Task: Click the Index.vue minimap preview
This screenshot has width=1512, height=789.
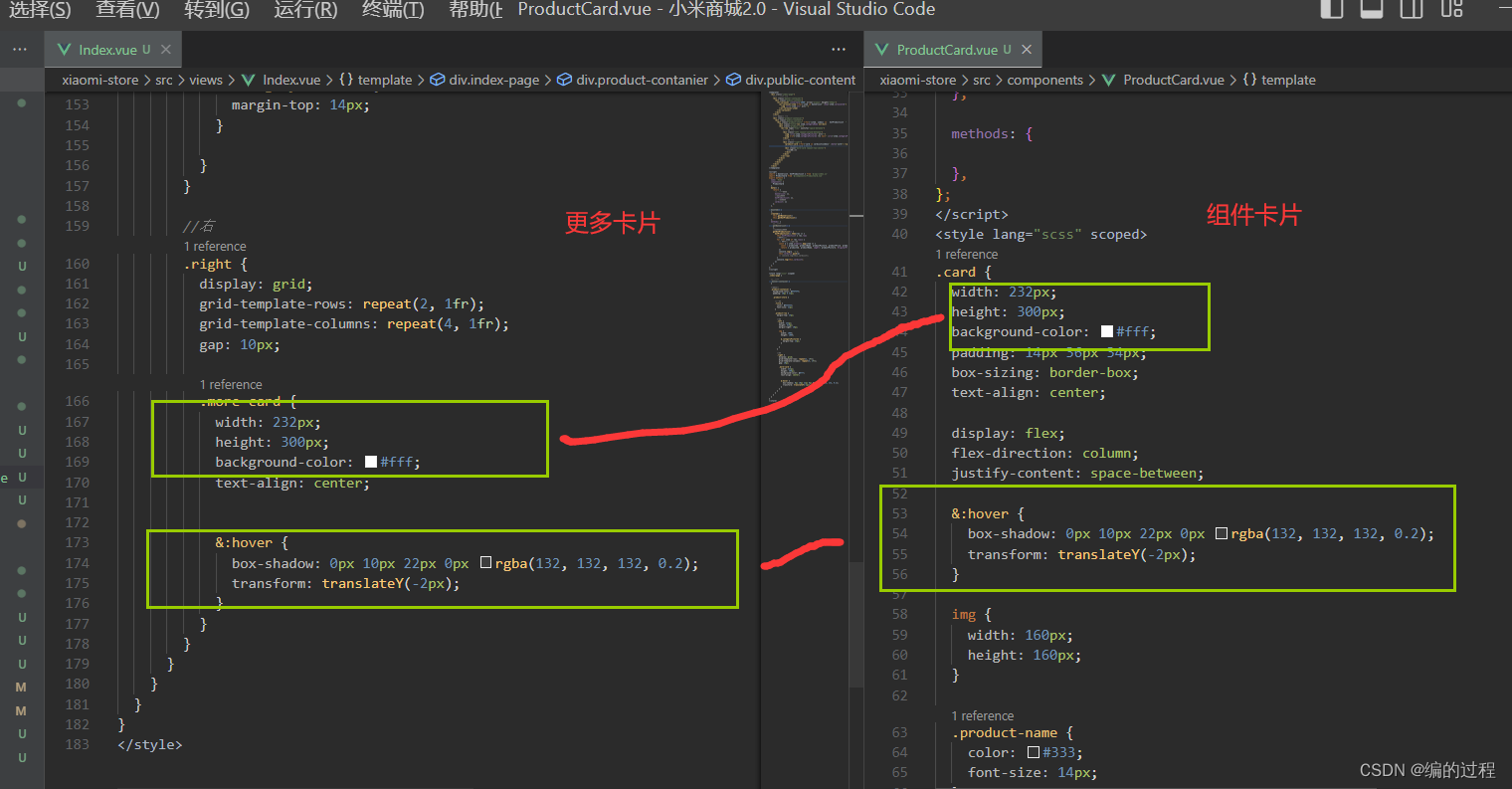Action: (x=807, y=249)
